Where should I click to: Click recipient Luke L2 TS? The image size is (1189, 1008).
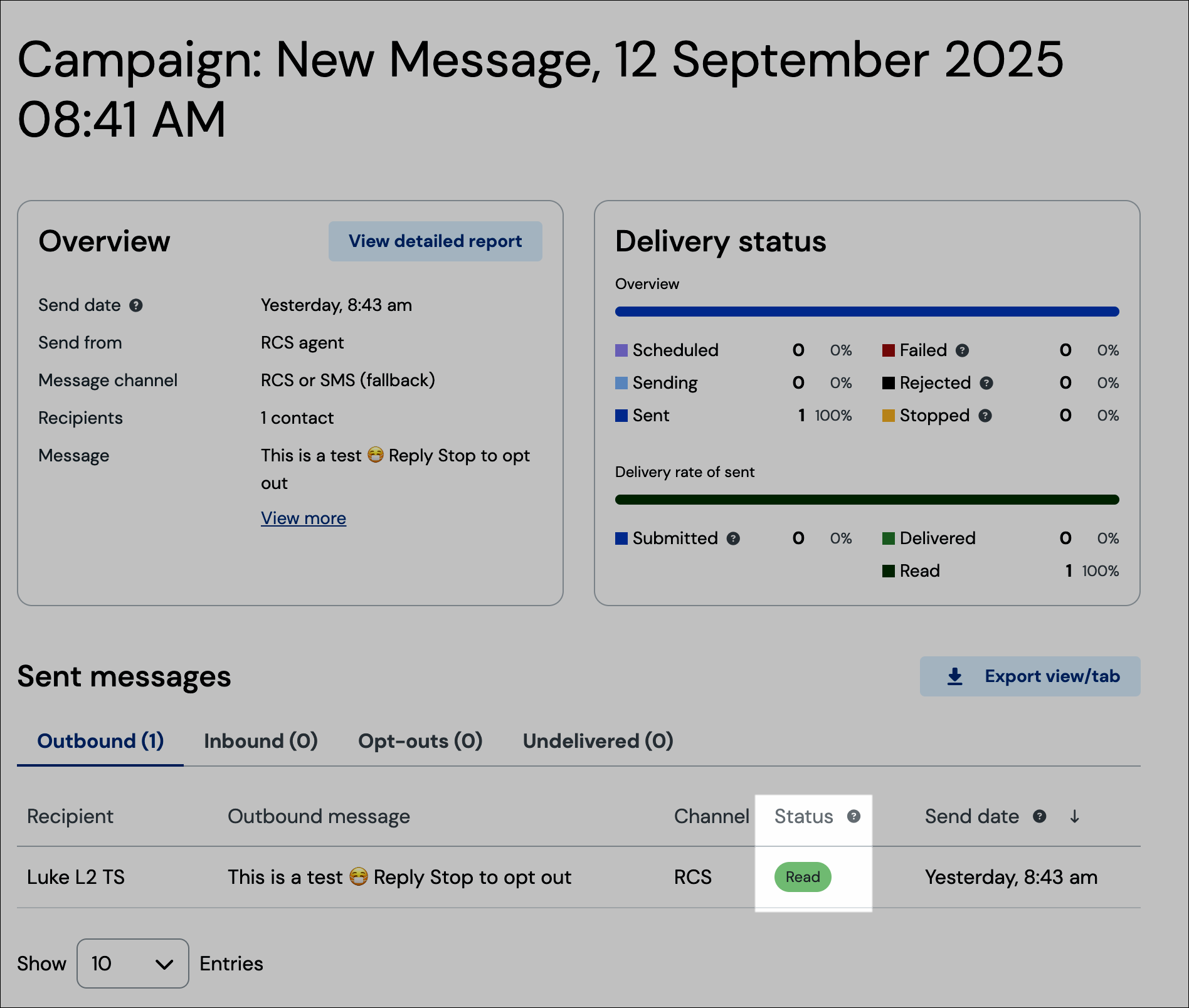(x=76, y=877)
